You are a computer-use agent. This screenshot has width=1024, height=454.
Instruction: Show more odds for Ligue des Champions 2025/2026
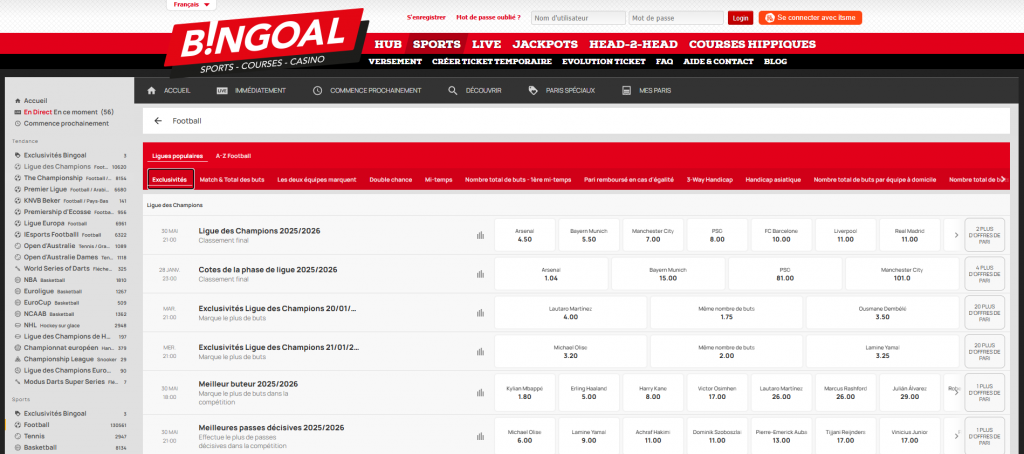(955, 235)
